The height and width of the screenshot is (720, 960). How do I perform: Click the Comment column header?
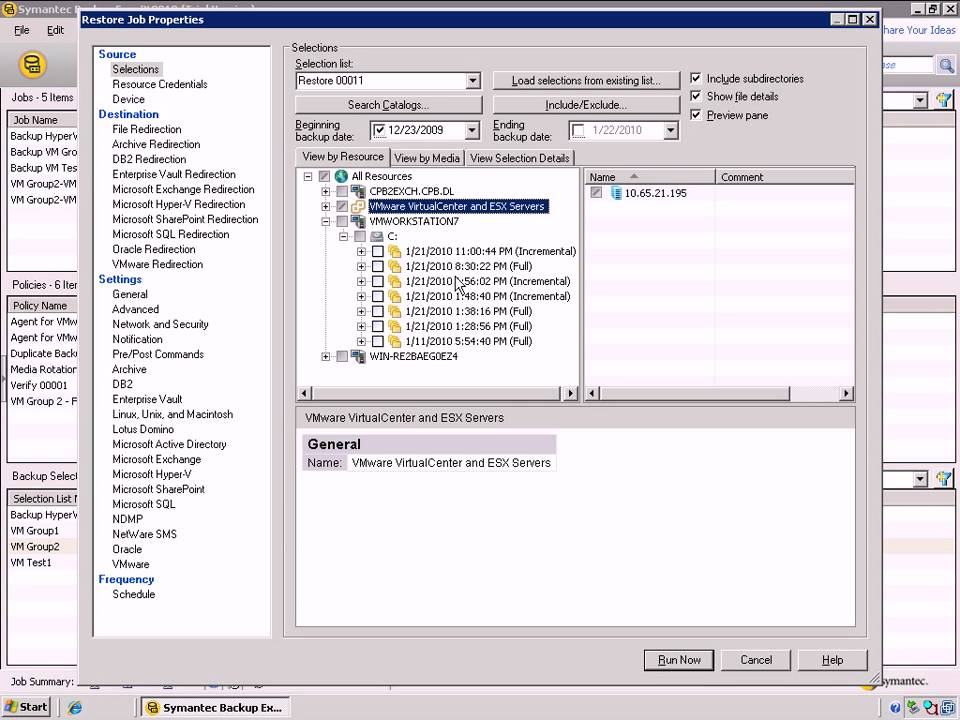click(x=785, y=177)
